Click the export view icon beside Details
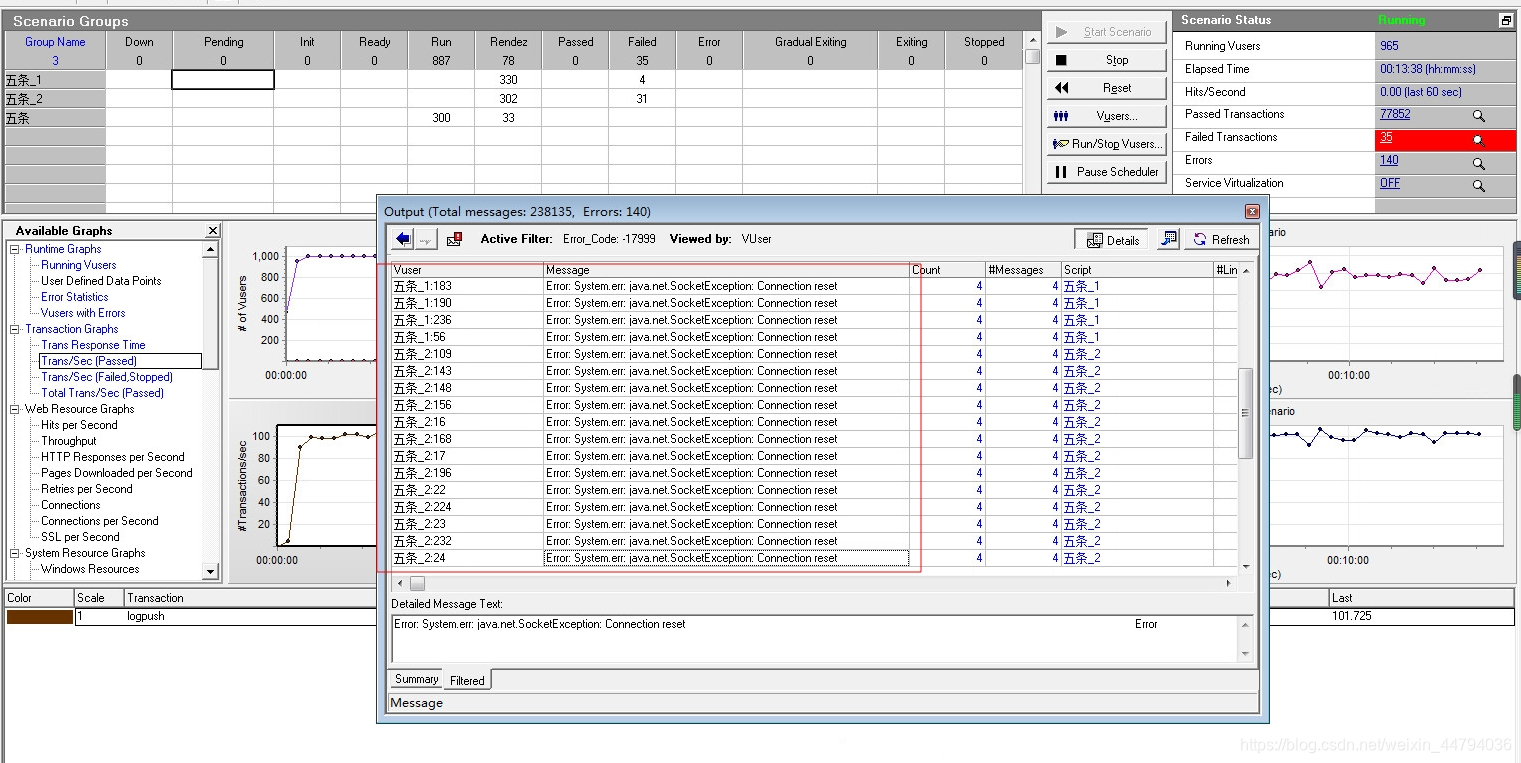Screen dimensions: 1521x763 click(1168, 239)
